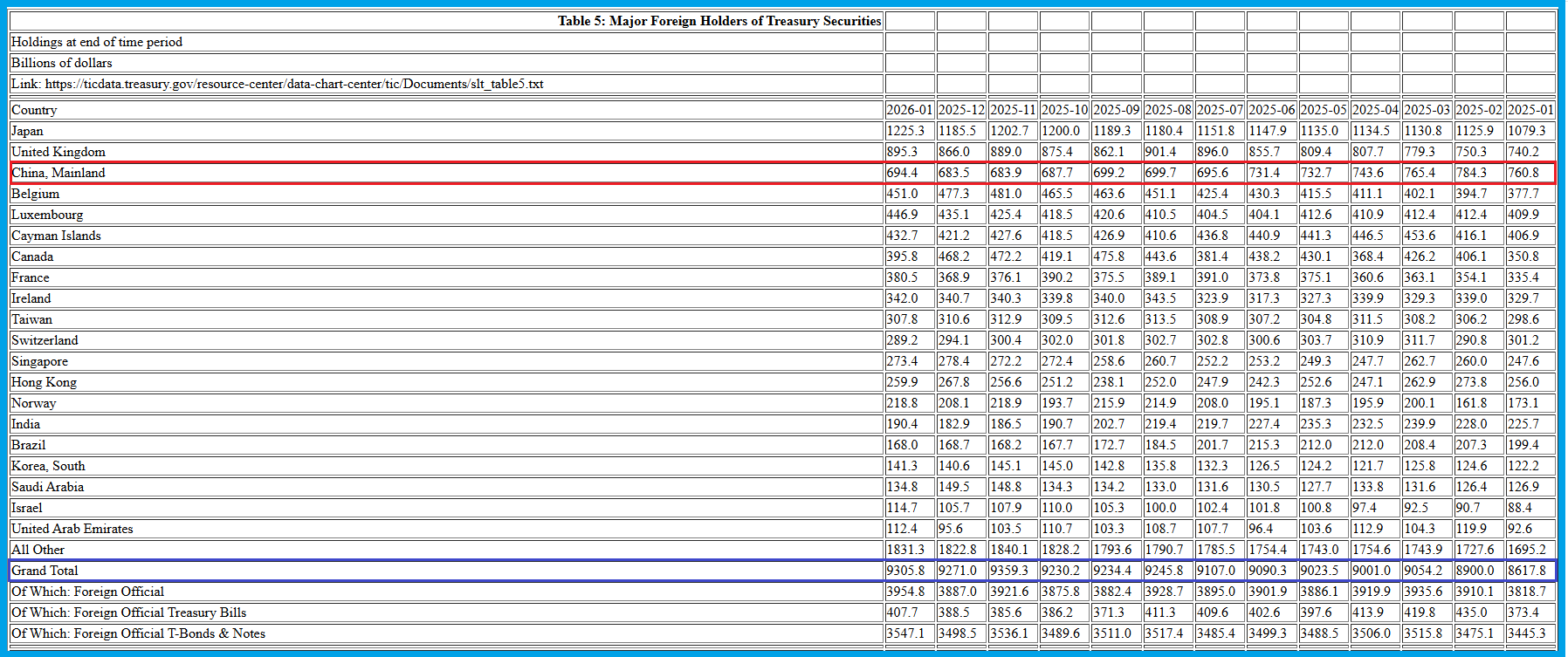Select China's 2025-01 value 760.8
The width and height of the screenshot is (1568, 657).
click(1523, 173)
